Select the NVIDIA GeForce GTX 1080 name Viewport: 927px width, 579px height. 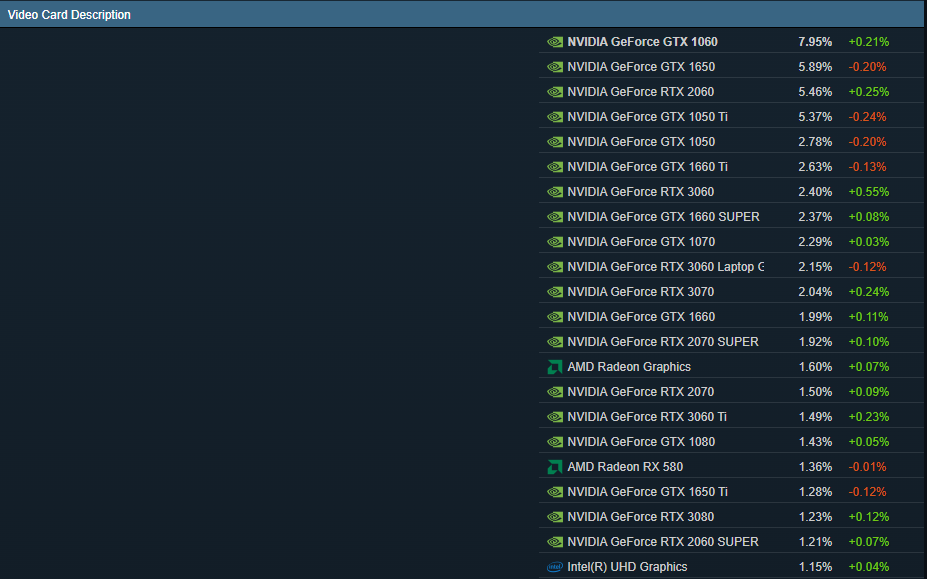click(640, 442)
